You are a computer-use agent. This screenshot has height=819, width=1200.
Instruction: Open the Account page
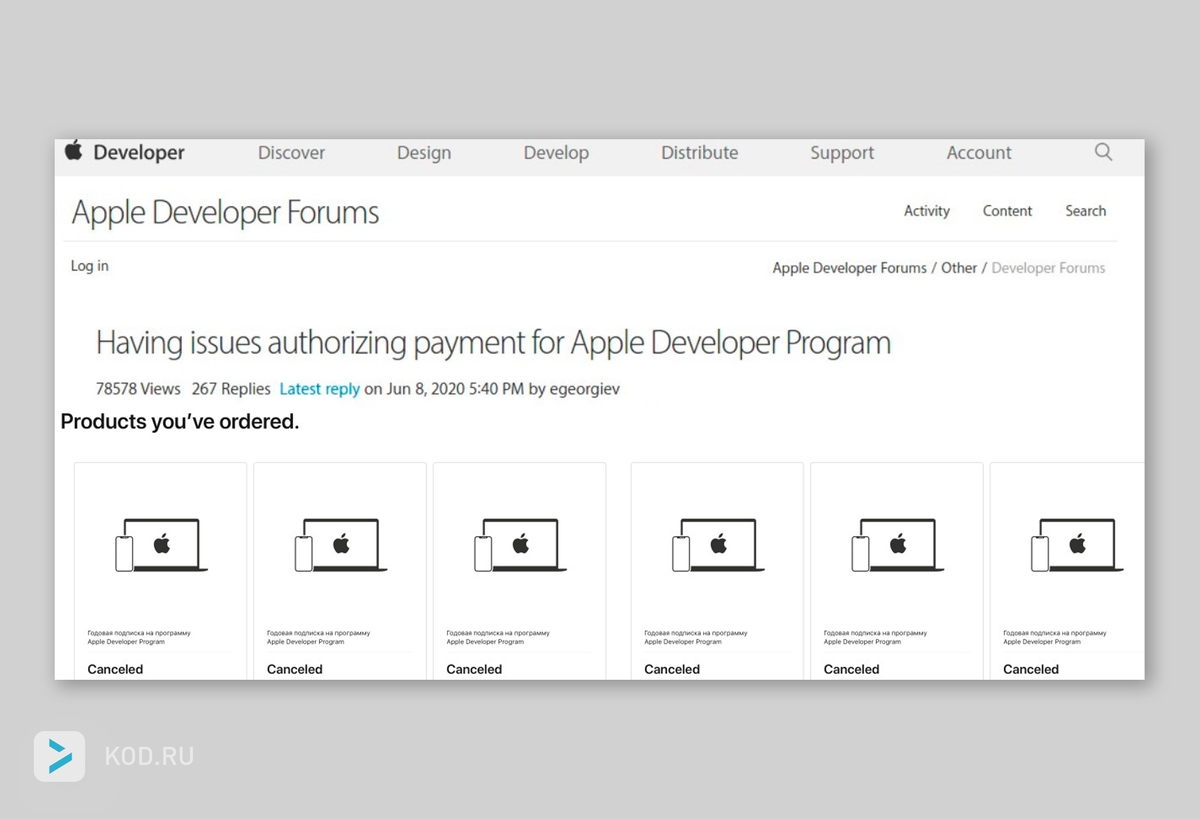(x=979, y=153)
